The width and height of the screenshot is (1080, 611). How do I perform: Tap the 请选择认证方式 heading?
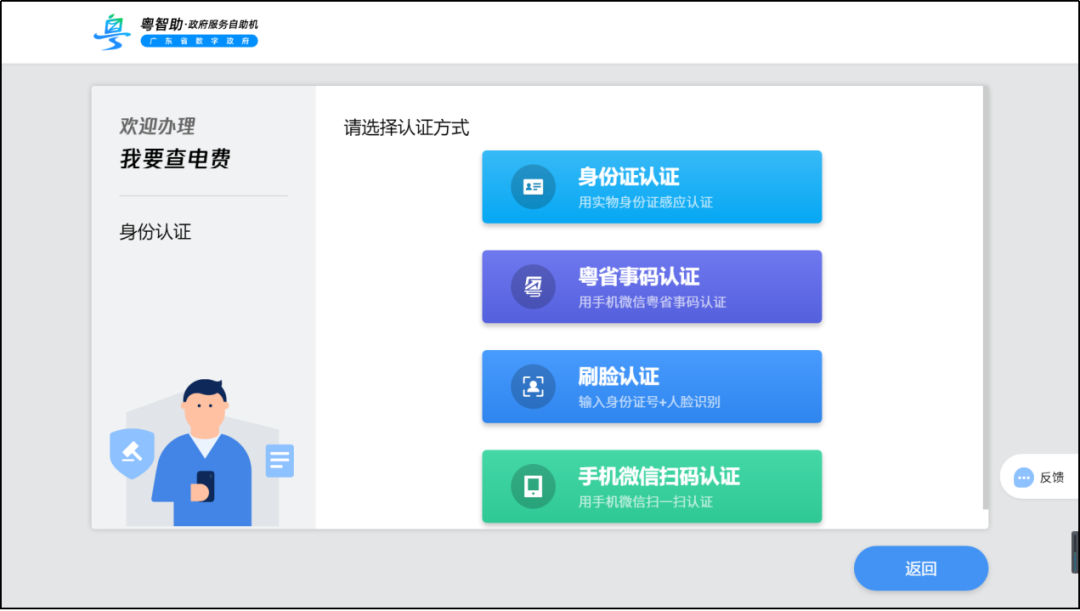(405, 128)
